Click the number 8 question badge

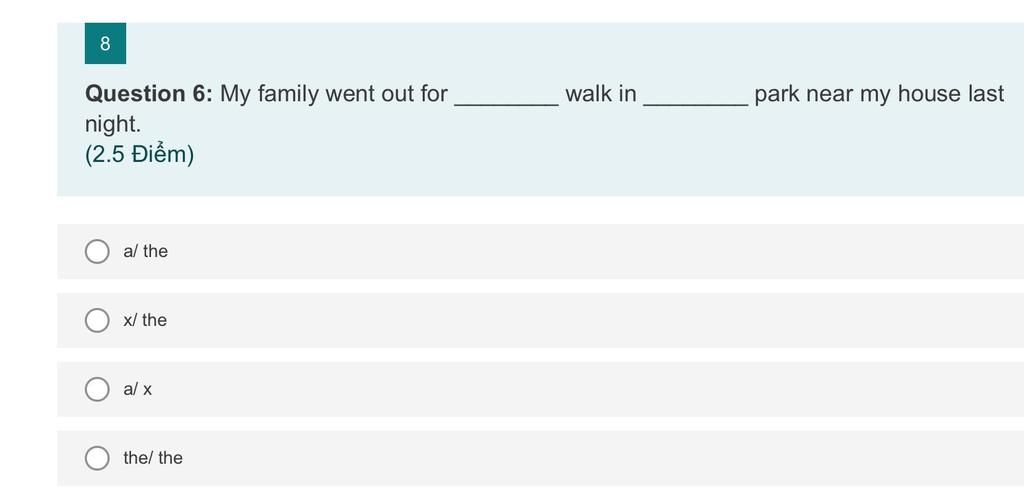105,44
